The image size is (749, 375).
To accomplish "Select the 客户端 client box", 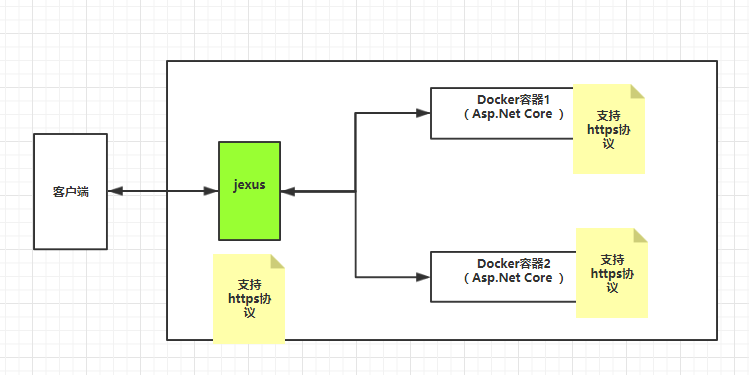I will click(70, 191).
